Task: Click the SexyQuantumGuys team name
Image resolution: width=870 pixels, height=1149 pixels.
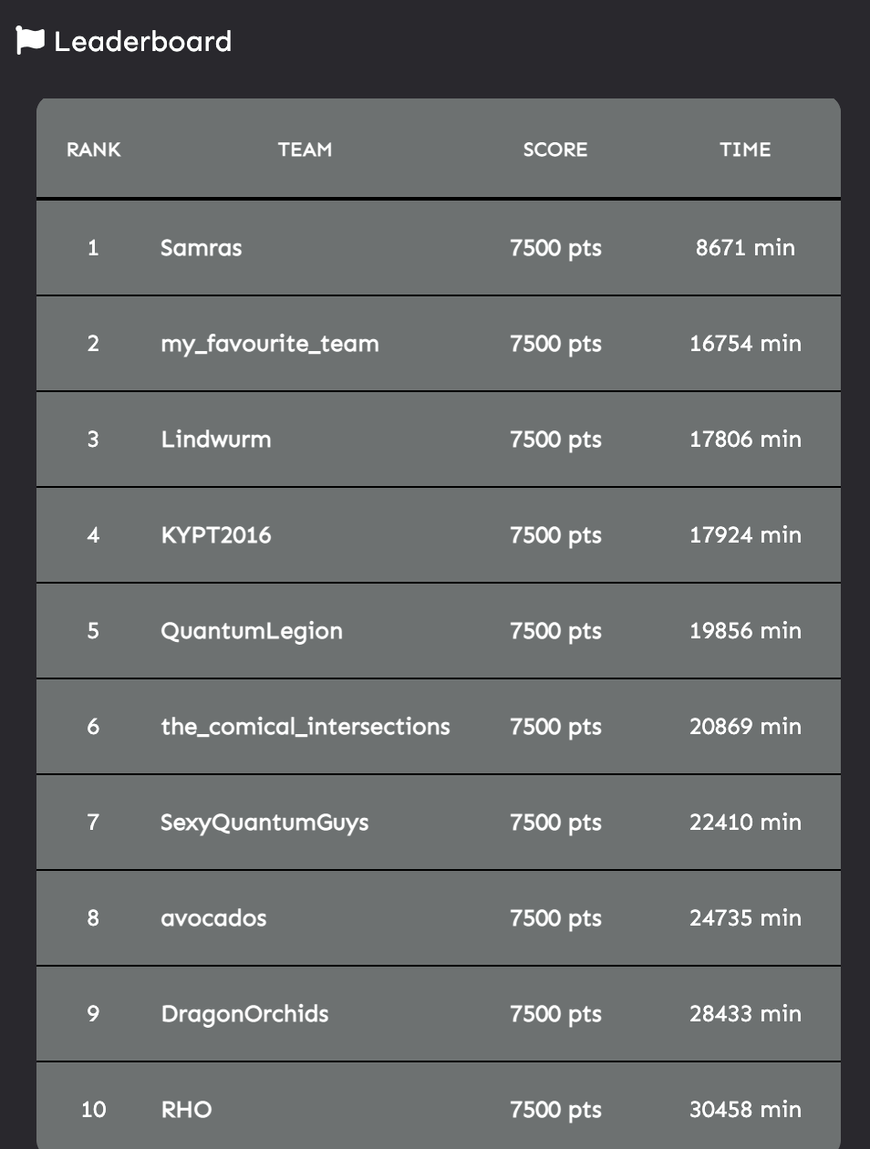Action: coord(265,823)
